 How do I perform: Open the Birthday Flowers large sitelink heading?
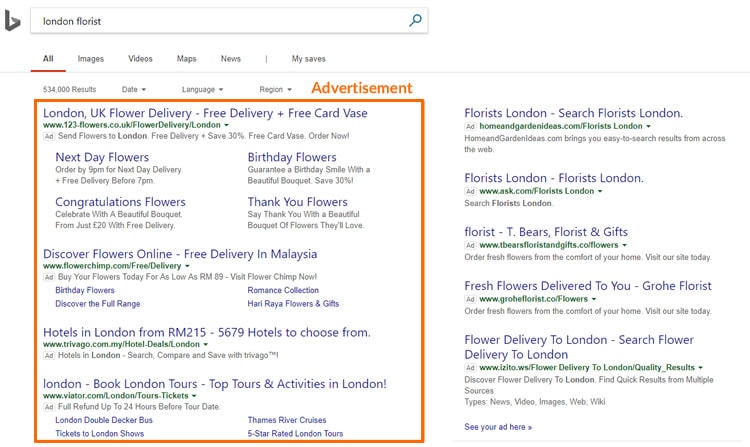click(292, 157)
